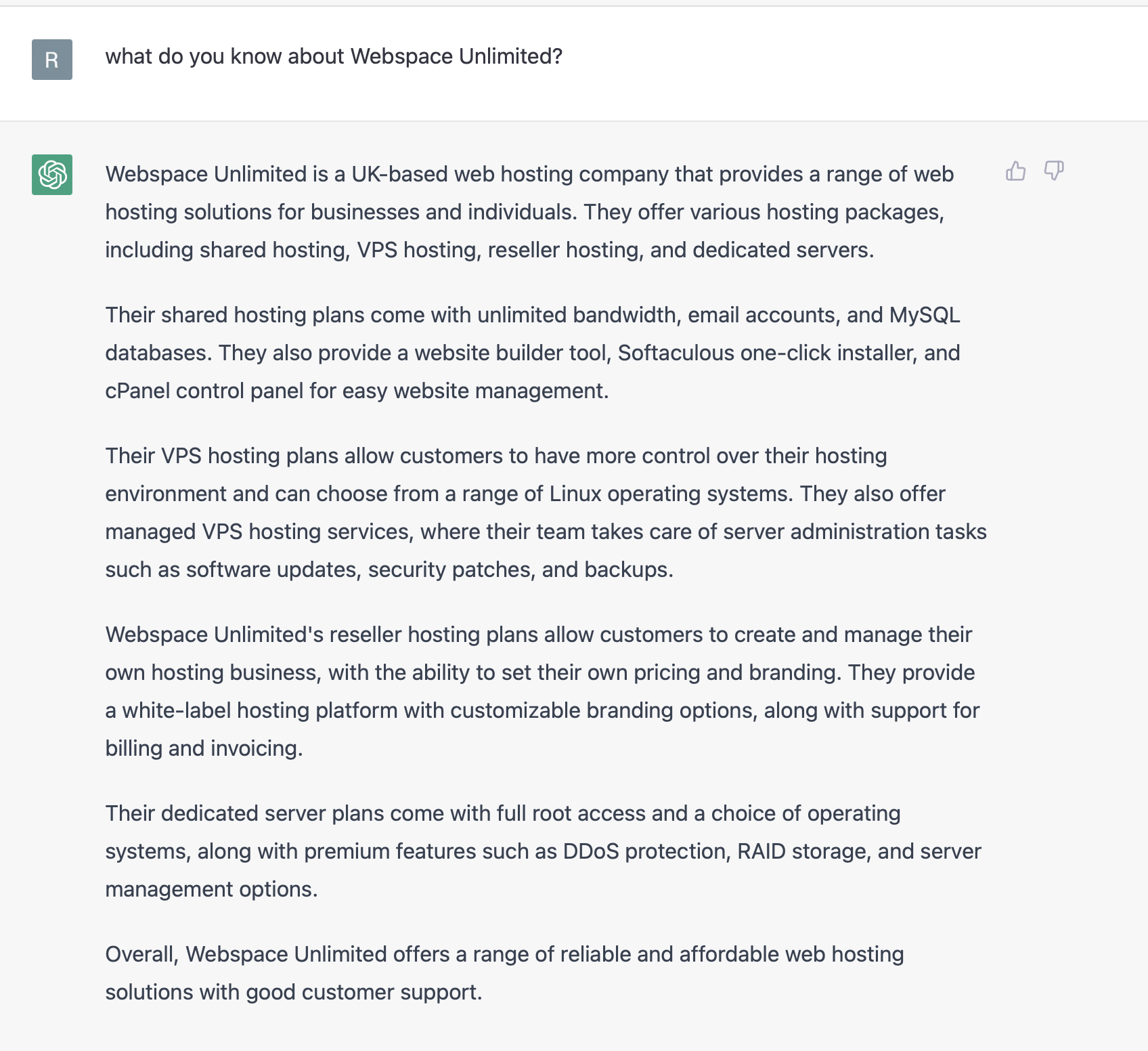Click the word 'MySQL' in the response
The width and height of the screenshot is (1148, 1051).
(x=924, y=315)
